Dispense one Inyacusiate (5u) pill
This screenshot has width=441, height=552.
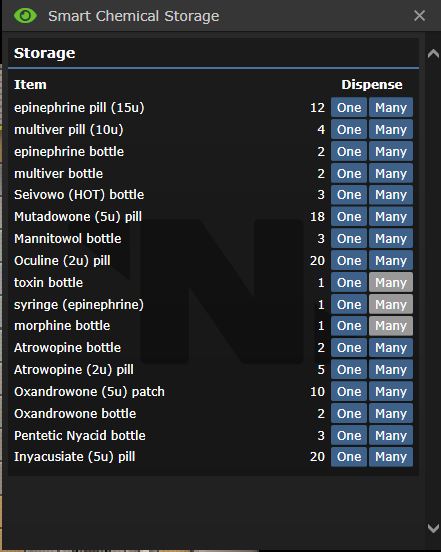pyautogui.click(x=349, y=457)
